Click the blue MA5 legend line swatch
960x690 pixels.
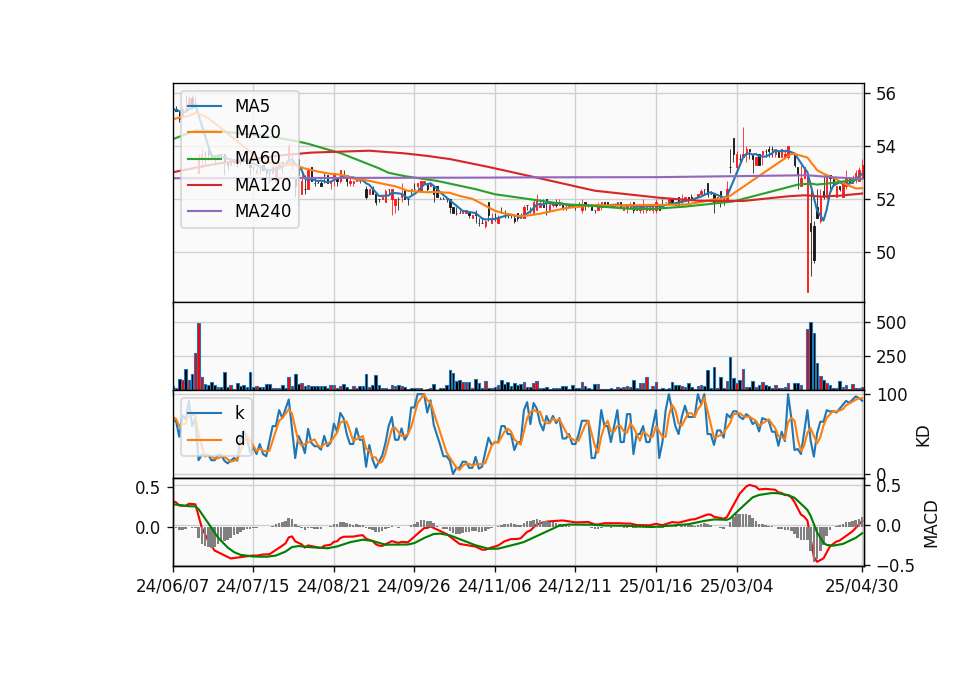click(205, 106)
